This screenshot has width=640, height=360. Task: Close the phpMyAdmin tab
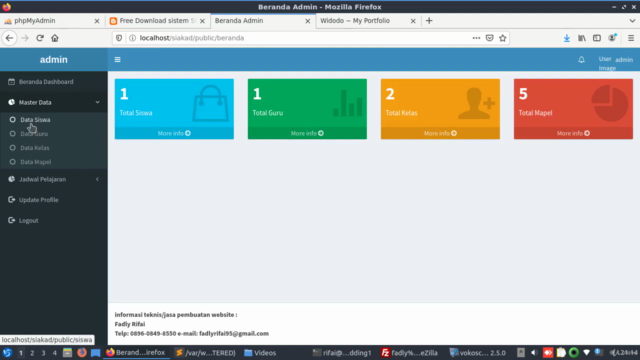click(x=97, y=21)
